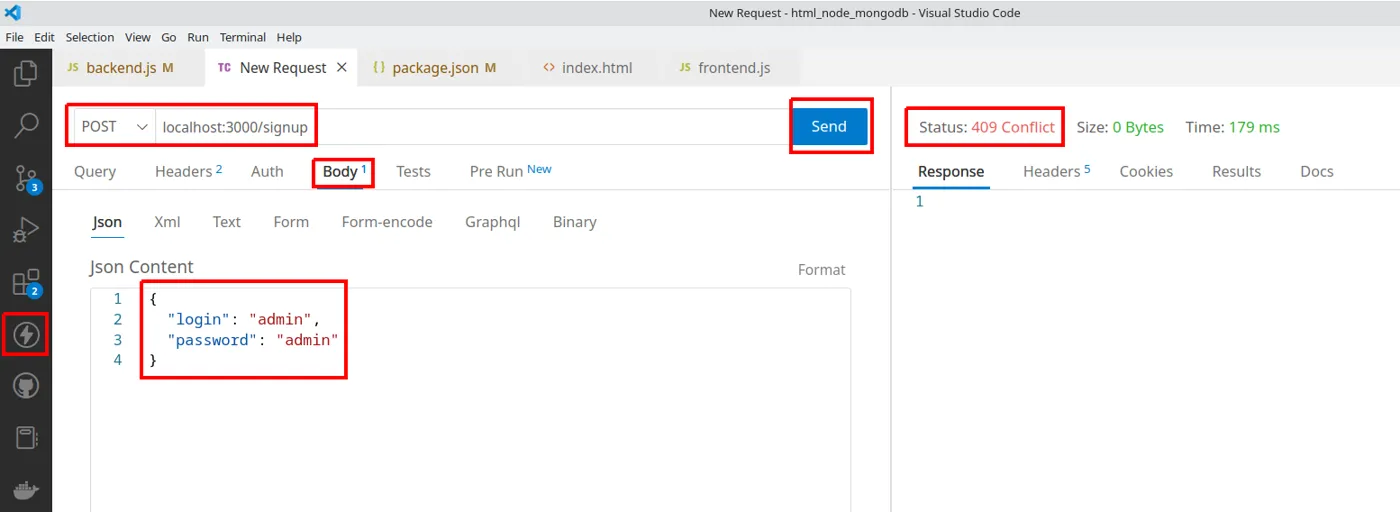Open the Docker view in activity bar
Viewport: 1400px width, 512px height.
click(26, 490)
